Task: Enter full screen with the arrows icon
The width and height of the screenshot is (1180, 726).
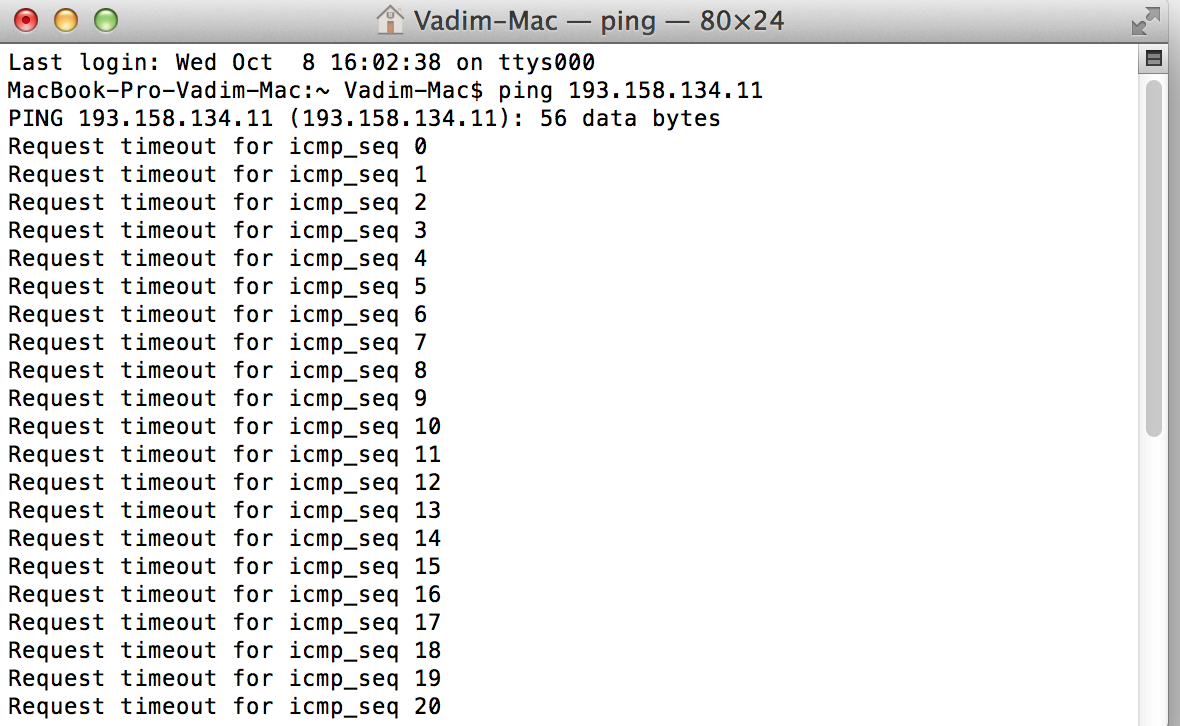Action: click(1145, 21)
